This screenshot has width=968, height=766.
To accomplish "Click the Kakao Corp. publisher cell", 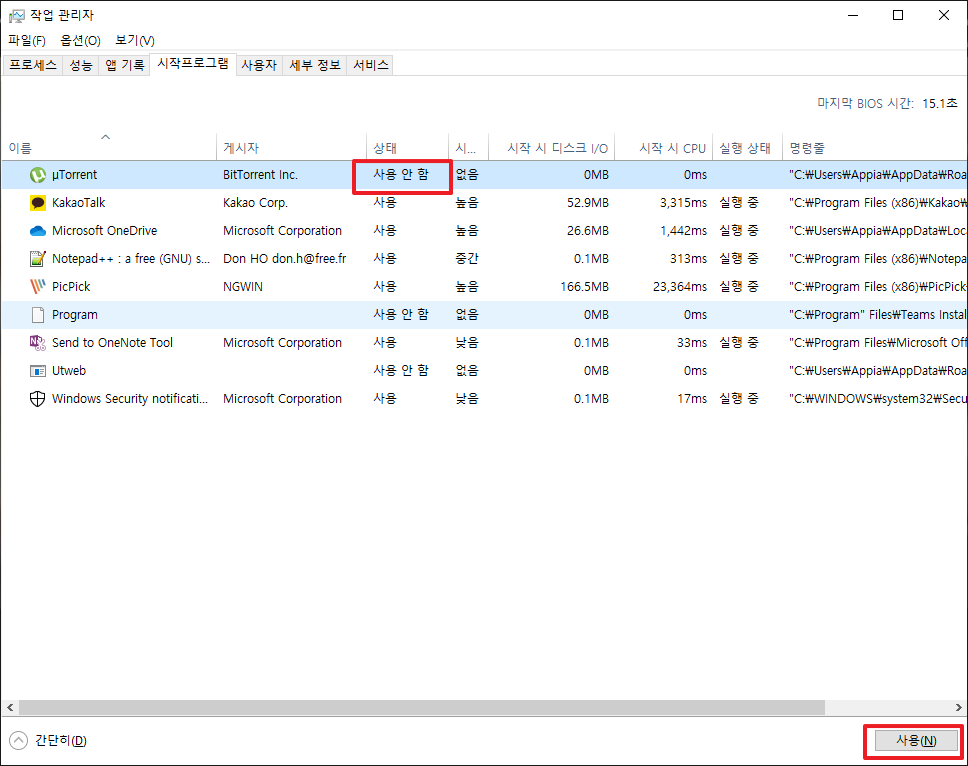I will pyautogui.click(x=256, y=202).
